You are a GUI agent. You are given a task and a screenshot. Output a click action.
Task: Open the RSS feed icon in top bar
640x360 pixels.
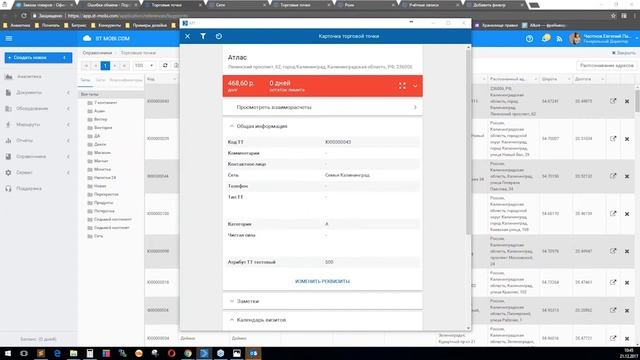(x=559, y=39)
